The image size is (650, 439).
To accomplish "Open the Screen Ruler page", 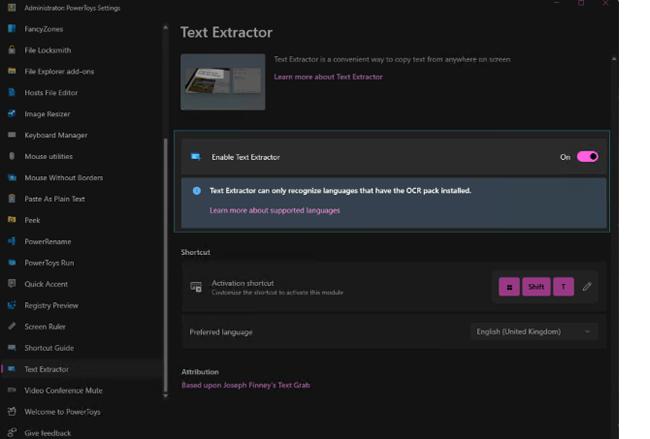I will [x=45, y=327].
